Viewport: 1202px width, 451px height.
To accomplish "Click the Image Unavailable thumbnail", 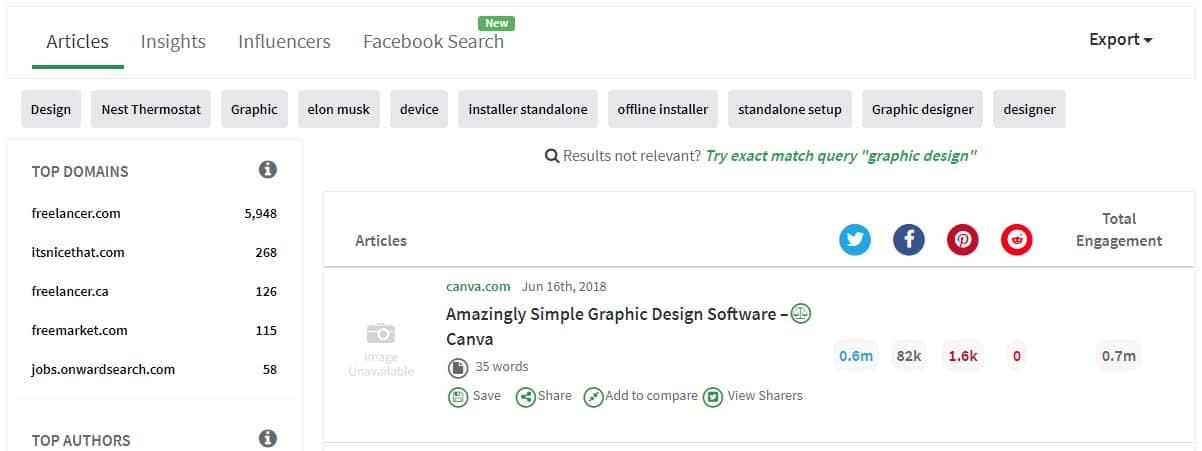I will point(381,350).
